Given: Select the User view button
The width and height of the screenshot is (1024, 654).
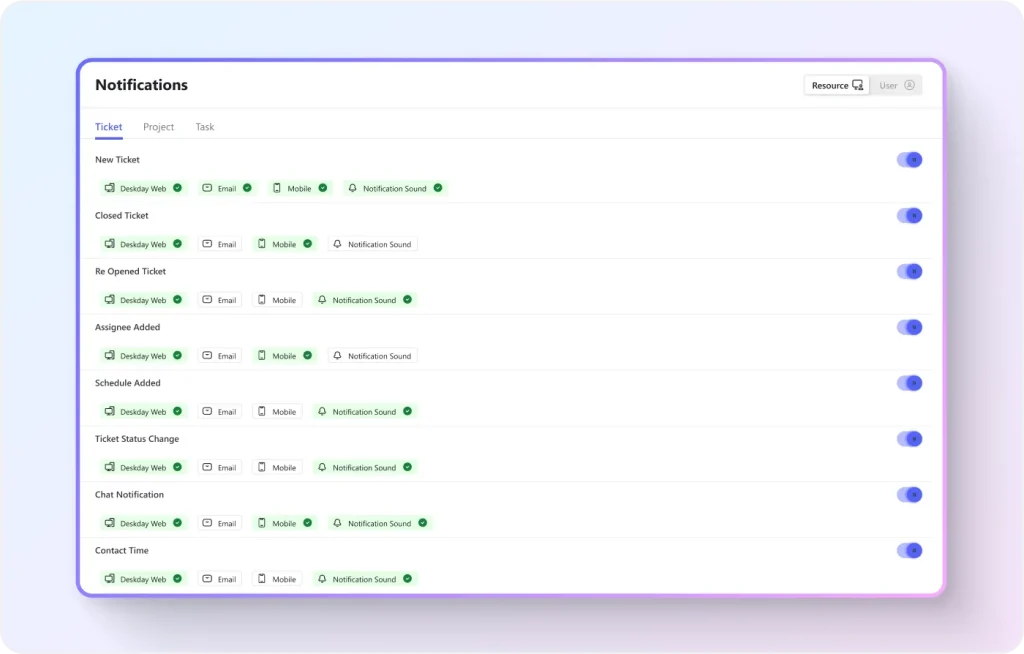Looking at the screenshot, I should (896, 85).
